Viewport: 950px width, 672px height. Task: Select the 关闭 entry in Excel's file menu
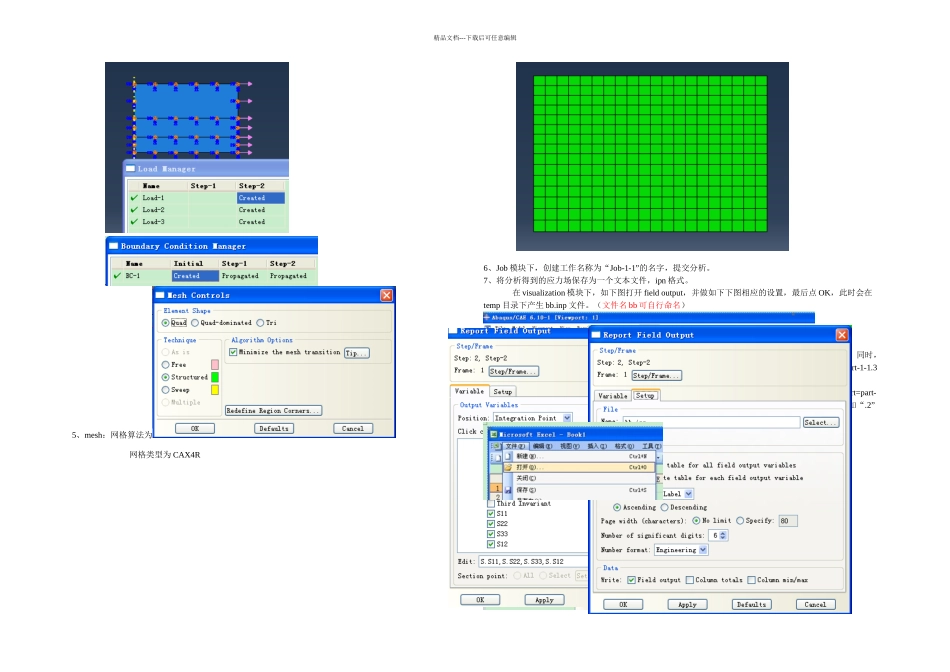click(526, 478)
